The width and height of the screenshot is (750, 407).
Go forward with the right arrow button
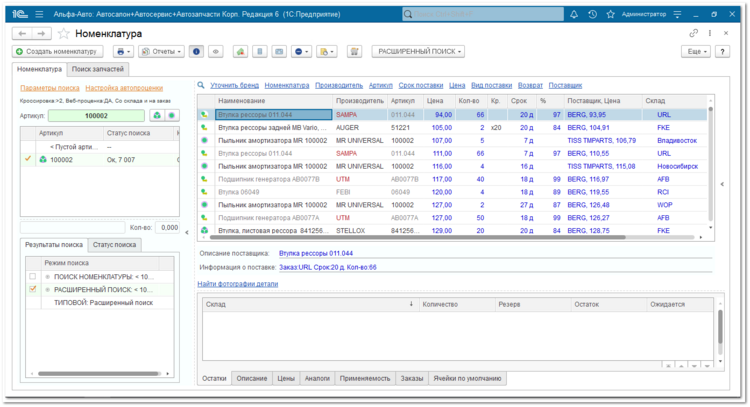click(41, 33)
